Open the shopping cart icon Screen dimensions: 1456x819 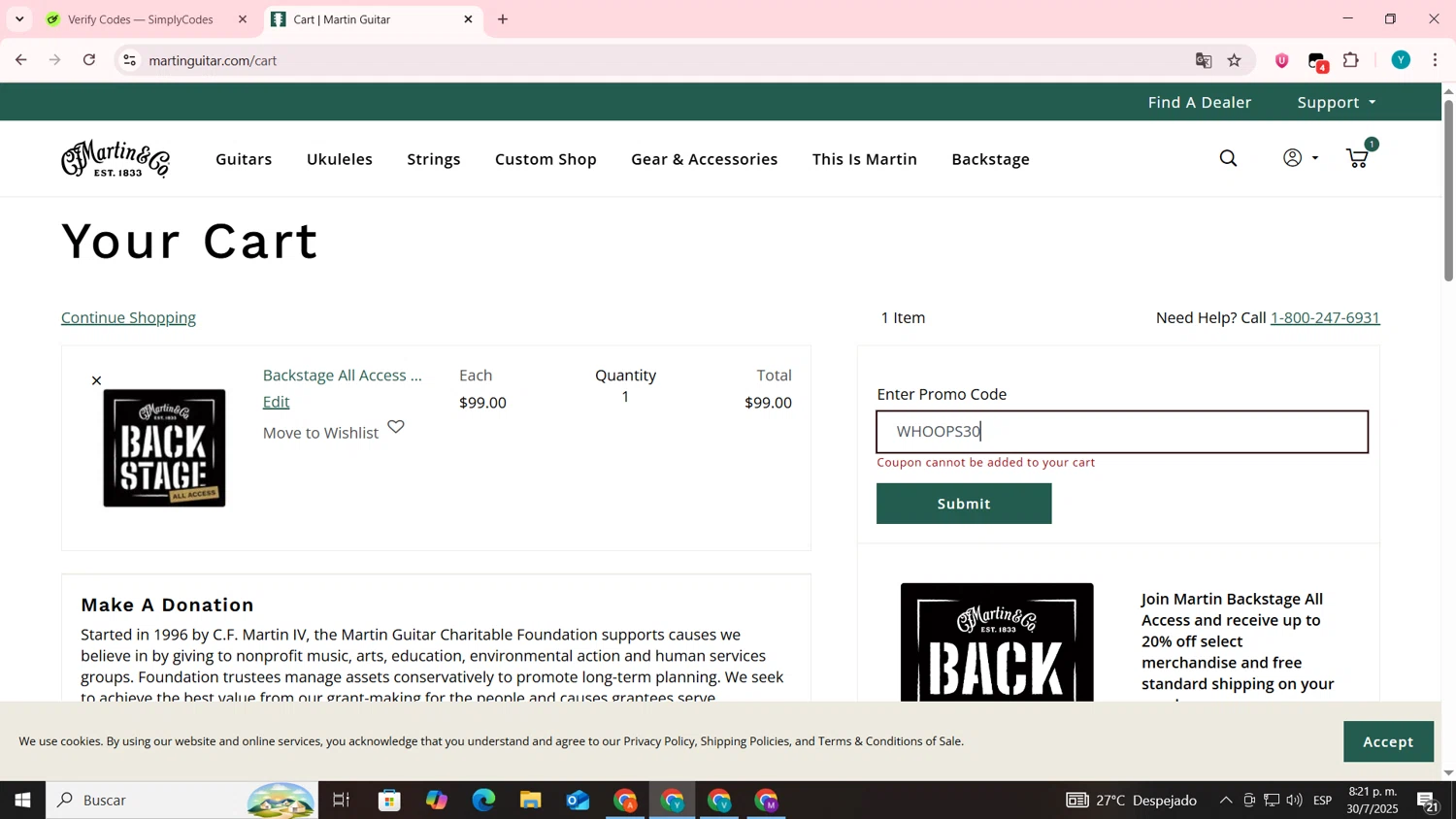(x=1357, y=159)
